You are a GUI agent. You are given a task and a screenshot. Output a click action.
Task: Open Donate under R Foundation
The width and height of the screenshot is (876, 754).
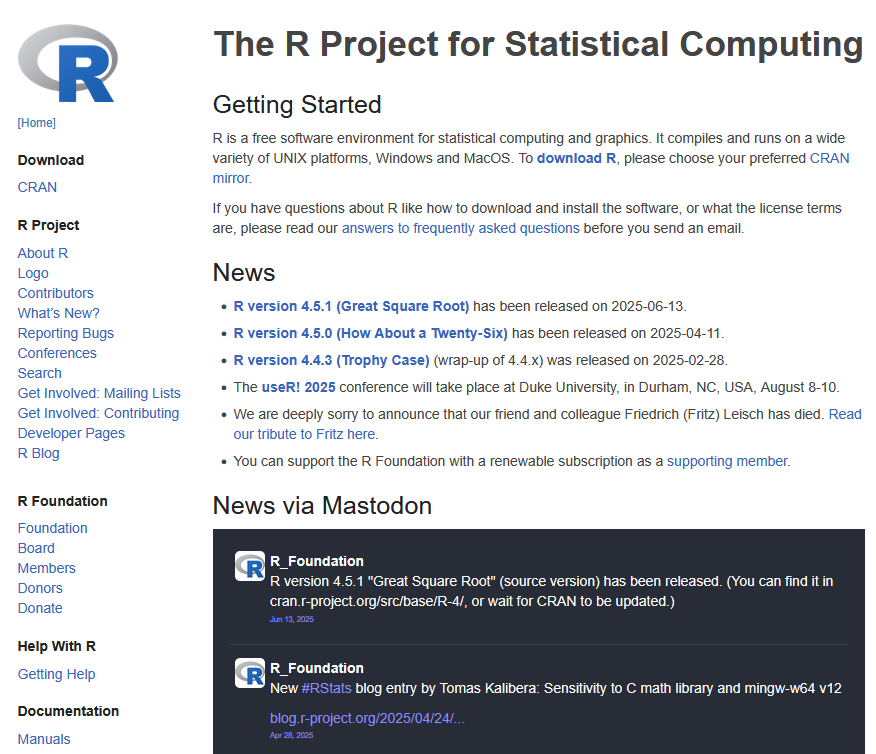(x=40, y=608)
